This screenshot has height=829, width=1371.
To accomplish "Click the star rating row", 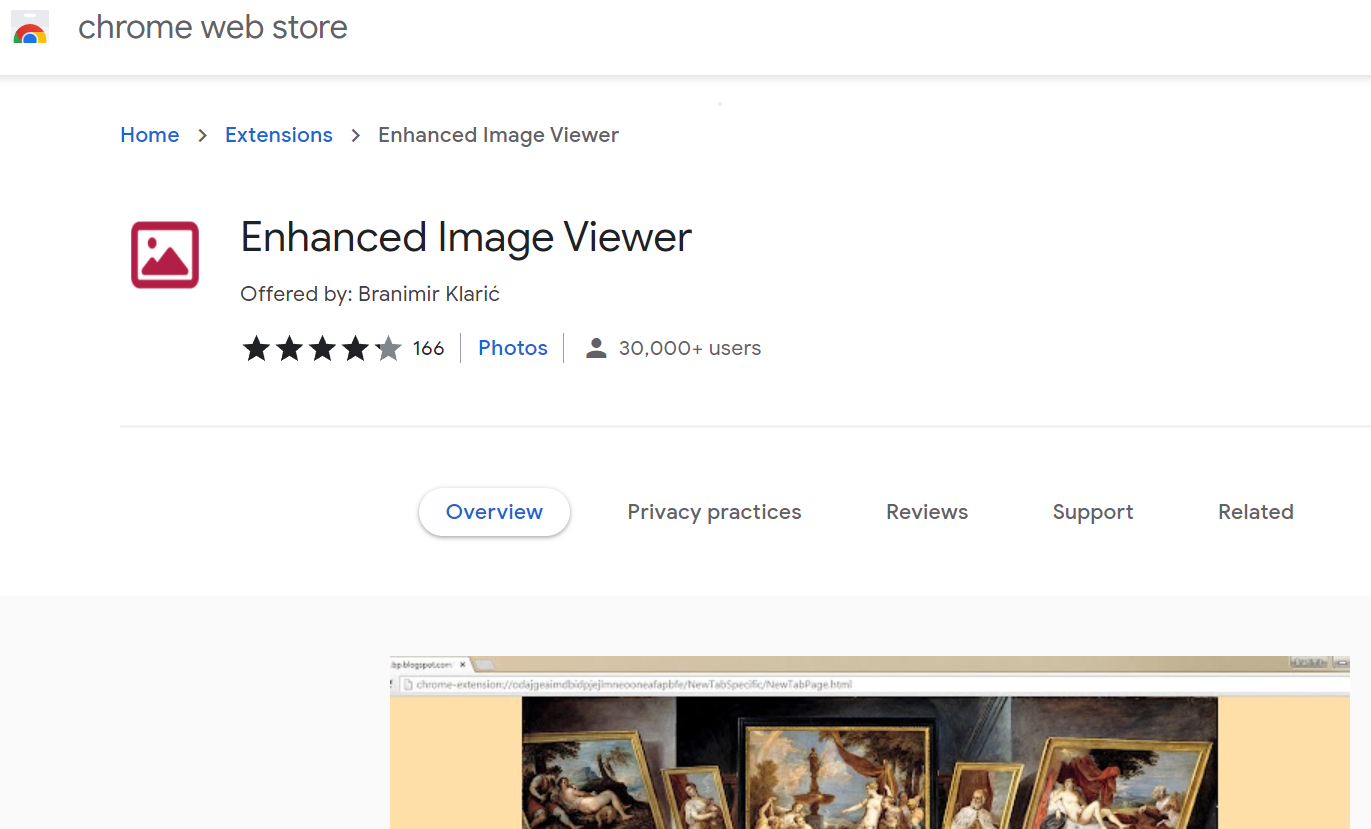I will click(x=321, y=348).
